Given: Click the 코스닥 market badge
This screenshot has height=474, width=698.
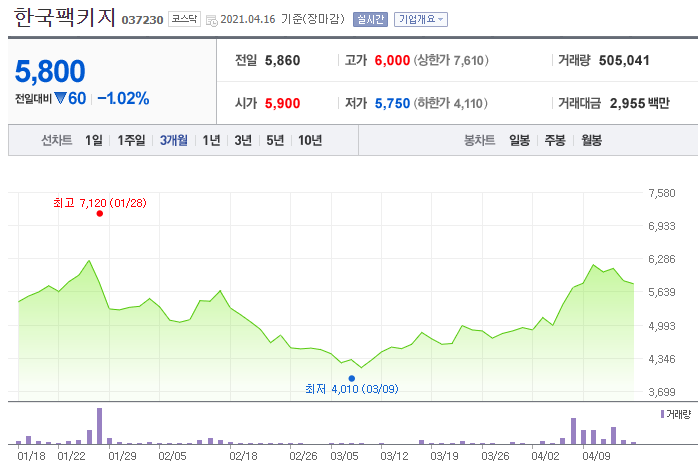Looking at the screenshot, I should pyautogui.click(x=184, y=19).
